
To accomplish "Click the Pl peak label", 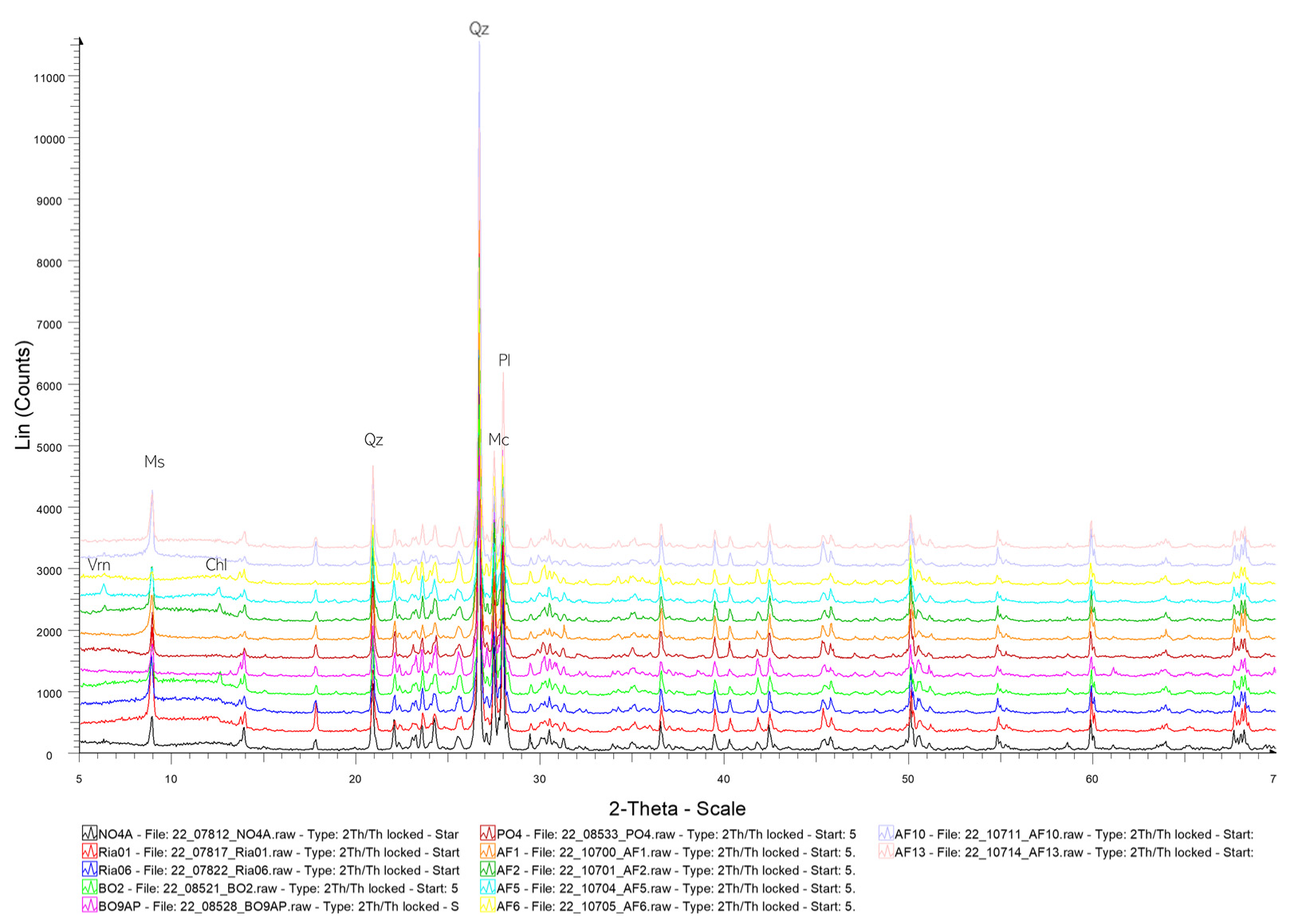I will pyautogui.click(x=504, y=360).
